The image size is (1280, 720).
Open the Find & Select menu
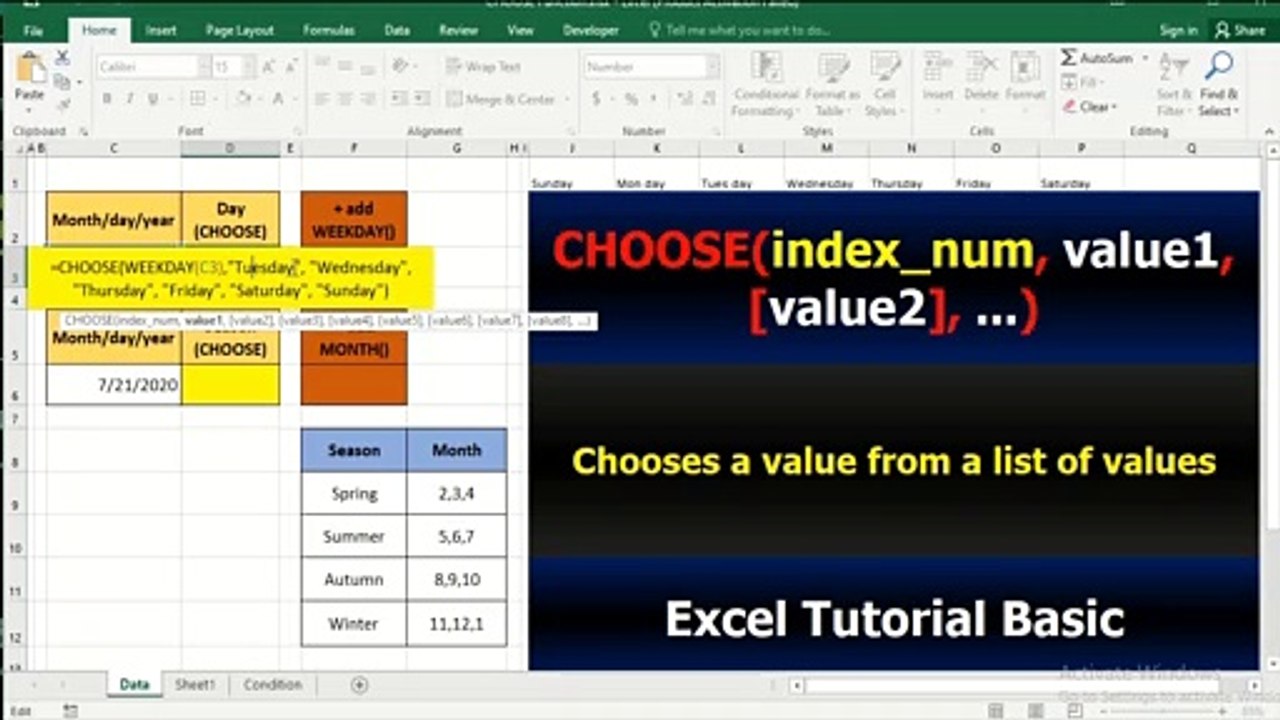click(x=1218, y=84)
